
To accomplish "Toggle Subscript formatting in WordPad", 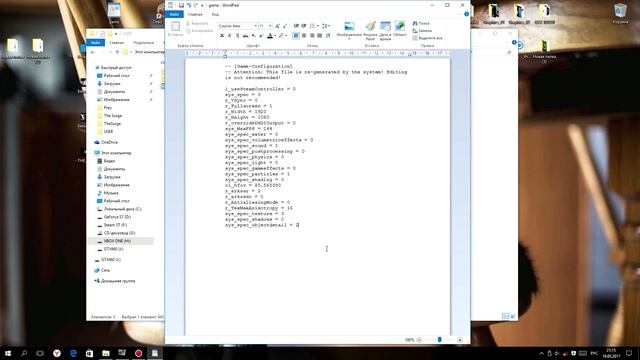I will pos(253,36).
